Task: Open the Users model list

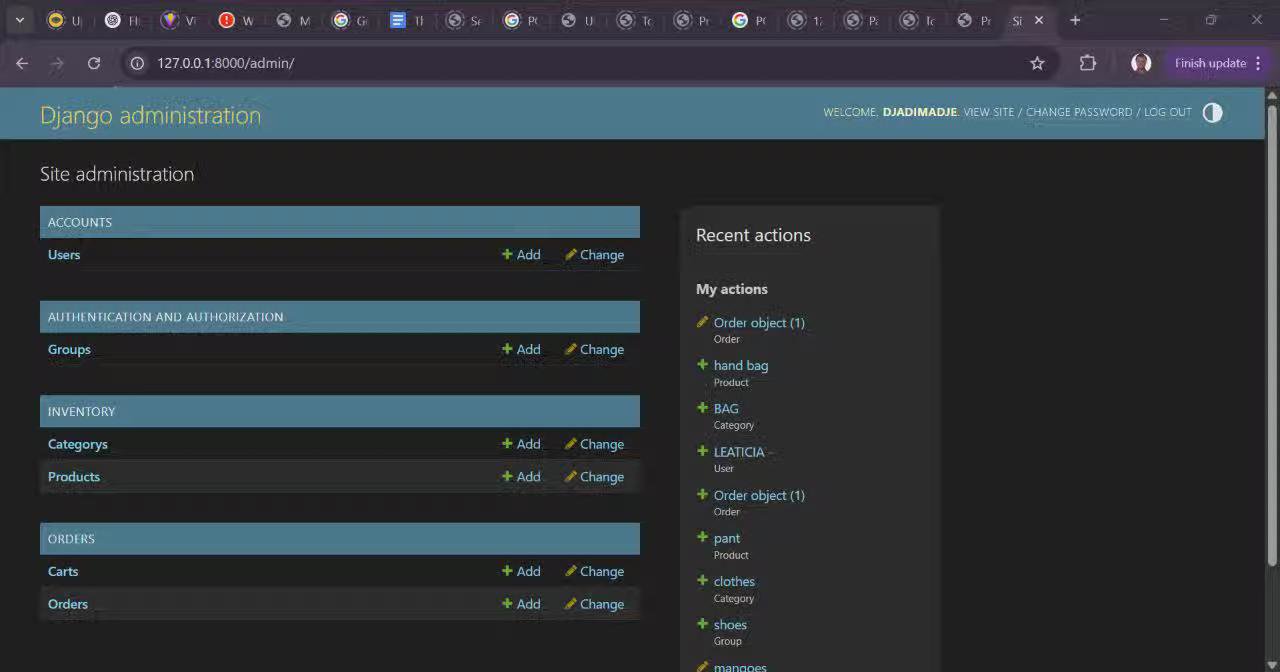Action: [64, 255]
